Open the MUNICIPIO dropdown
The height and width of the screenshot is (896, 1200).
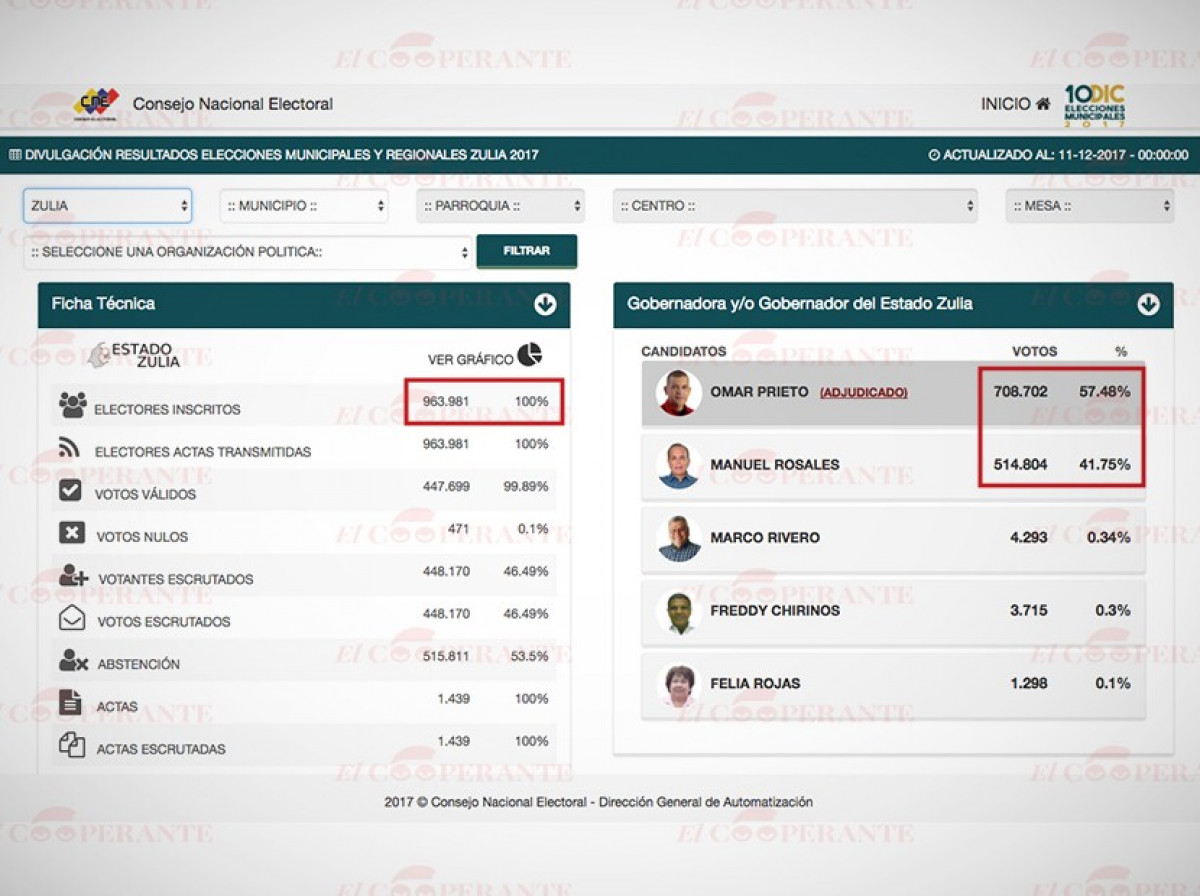[304, 206]
